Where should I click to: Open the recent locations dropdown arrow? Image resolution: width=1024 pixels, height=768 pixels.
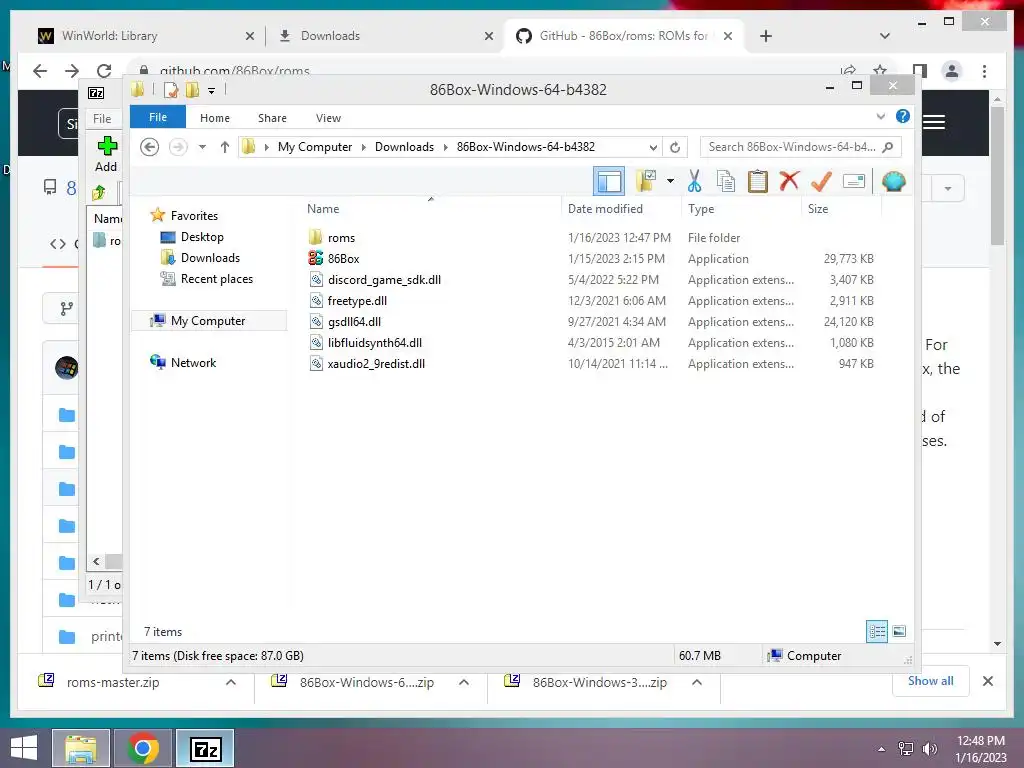[x=202, y=147]
